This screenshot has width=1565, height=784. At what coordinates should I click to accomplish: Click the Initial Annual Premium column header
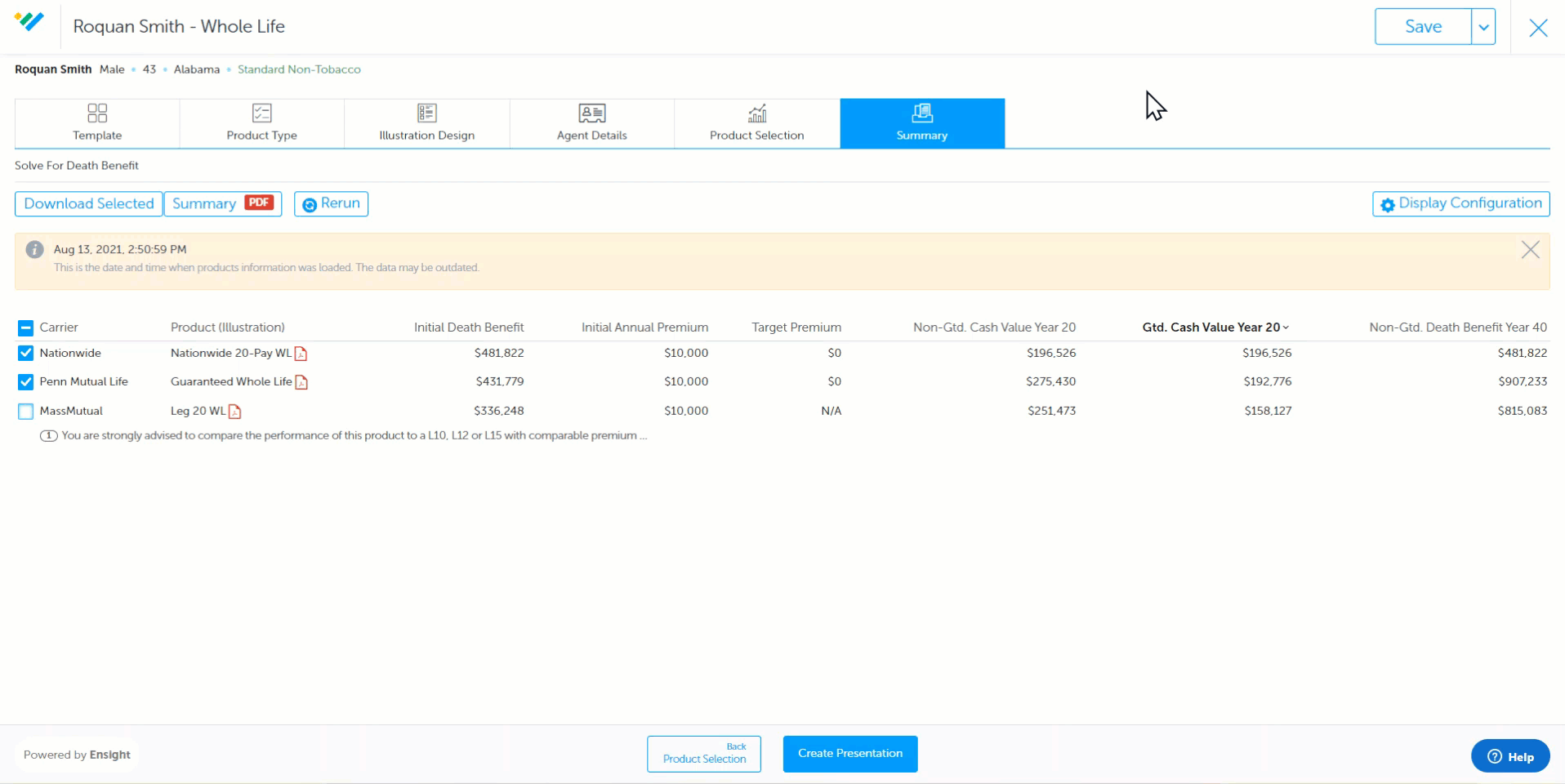click(644, 327)
